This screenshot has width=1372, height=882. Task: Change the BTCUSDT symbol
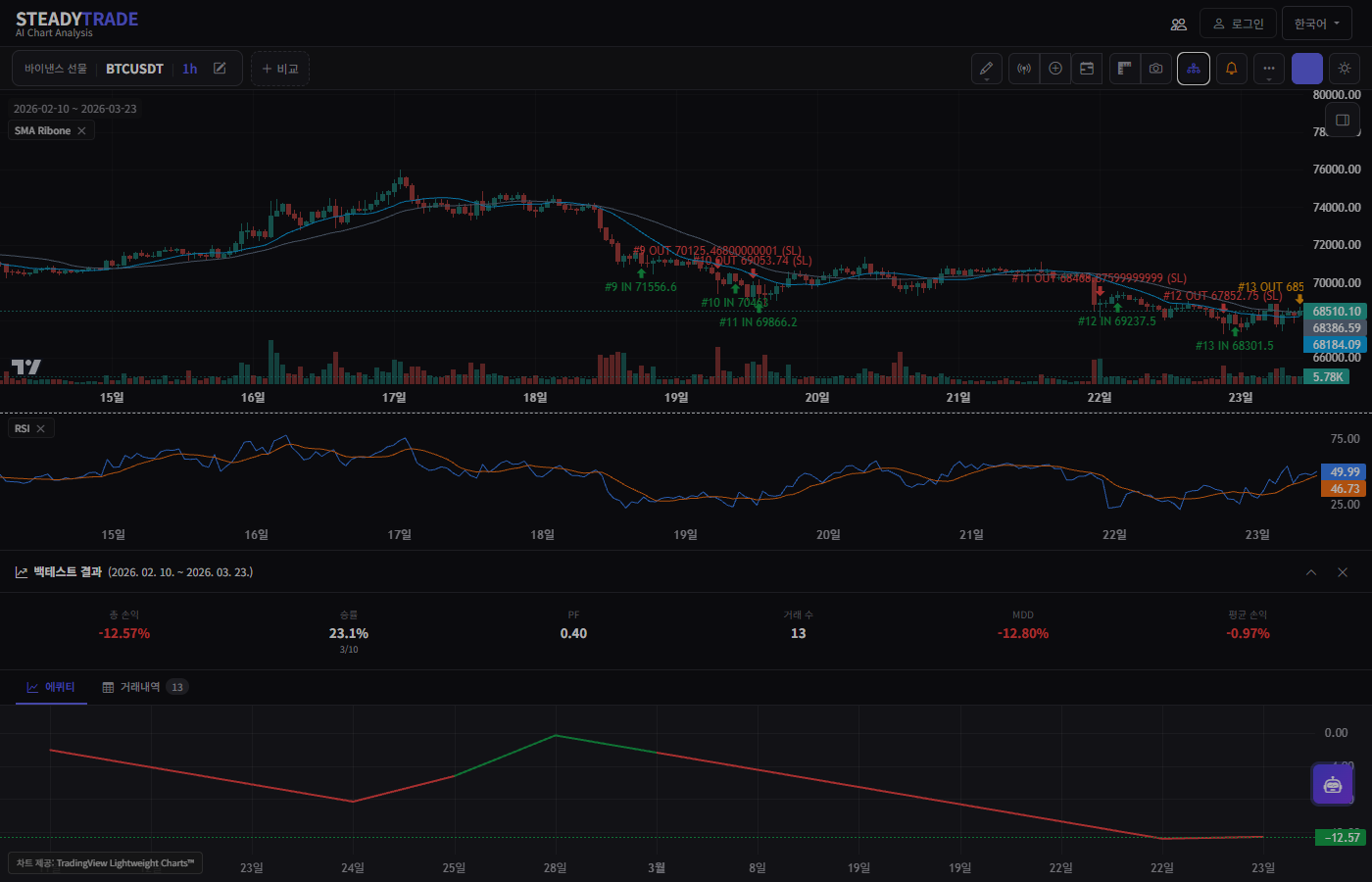point(134,69)
